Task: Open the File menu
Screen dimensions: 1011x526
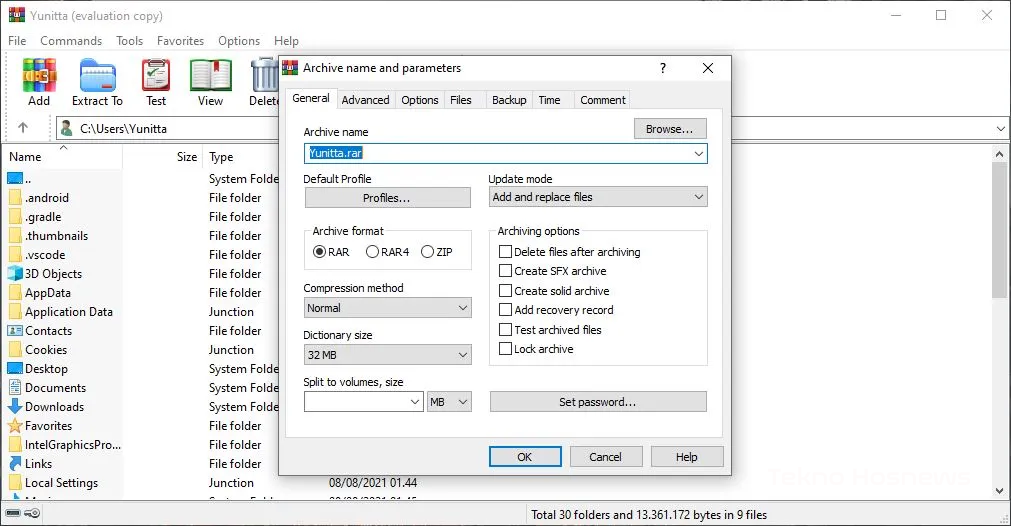Action: (x=17, y=41)
